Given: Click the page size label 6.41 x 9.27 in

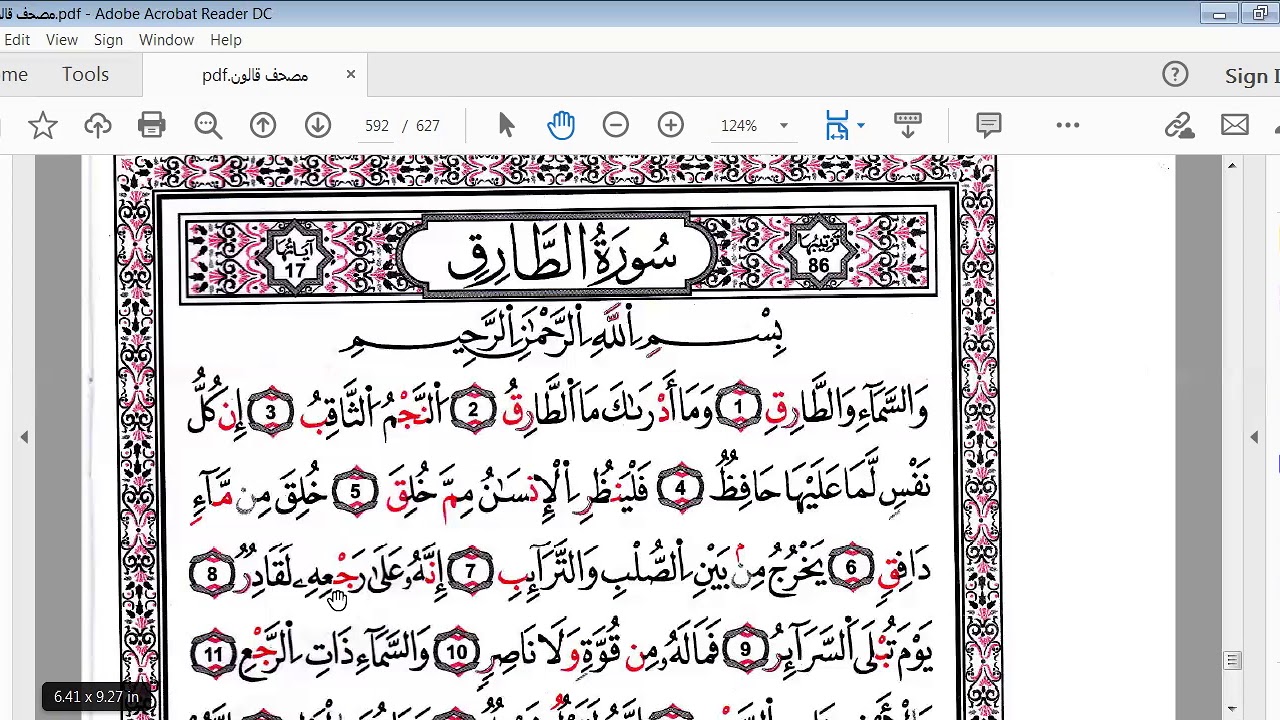Looking at the screenshot, I should tap(96, 696).
